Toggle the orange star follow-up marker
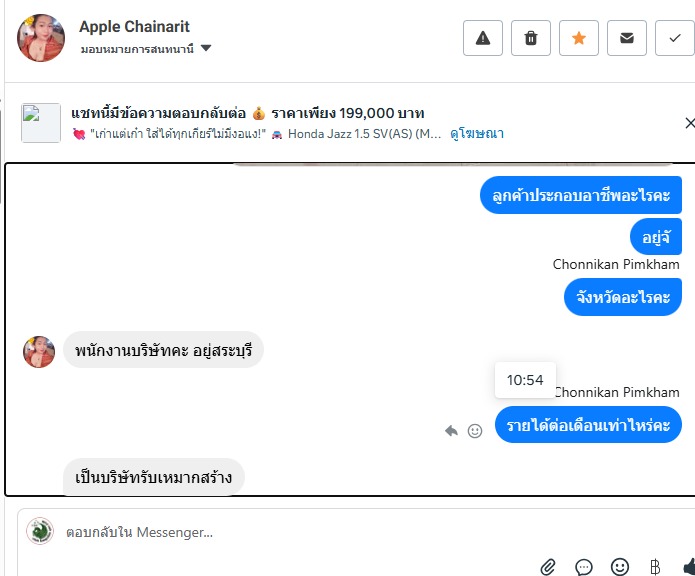Viewport: 695px width, 576px height. 579,38
